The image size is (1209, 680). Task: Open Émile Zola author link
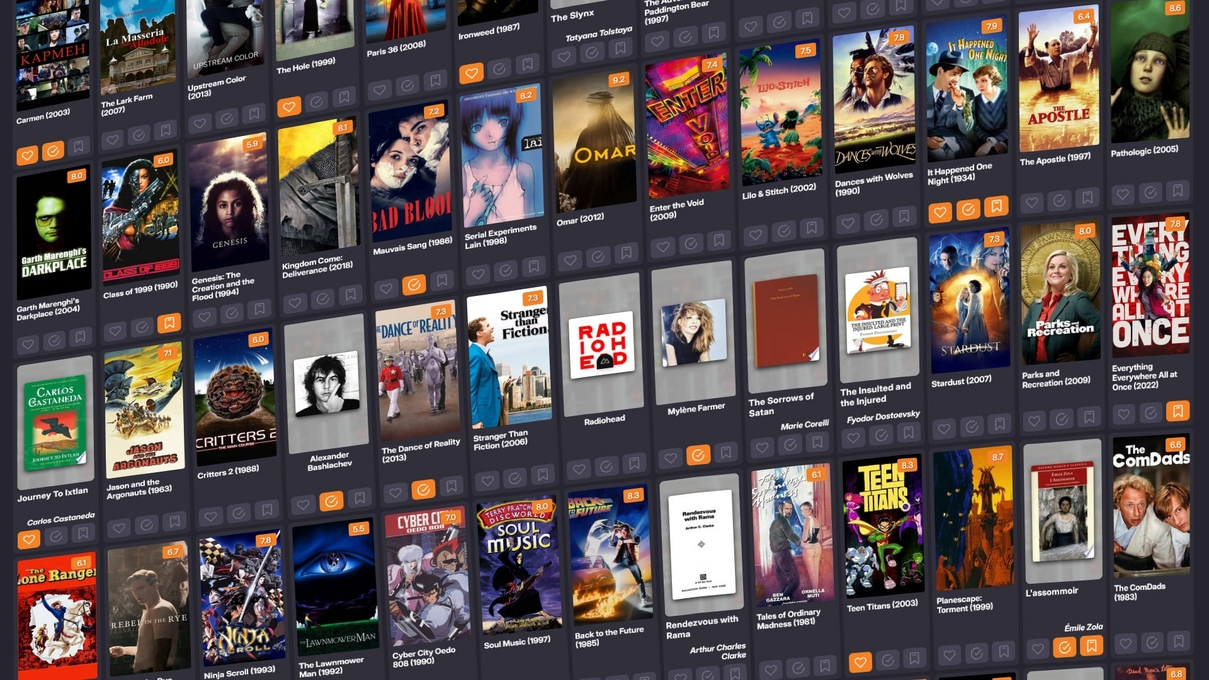point(1083,627)
